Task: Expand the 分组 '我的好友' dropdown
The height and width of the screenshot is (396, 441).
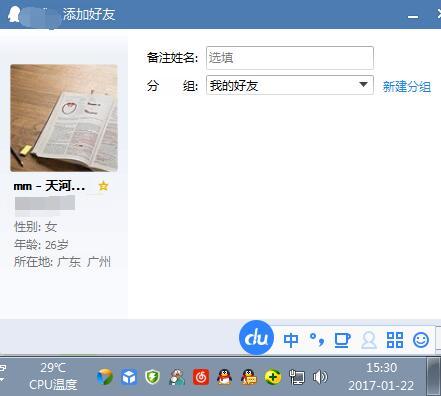Action: pyautogui.click(x=290, y=85)
